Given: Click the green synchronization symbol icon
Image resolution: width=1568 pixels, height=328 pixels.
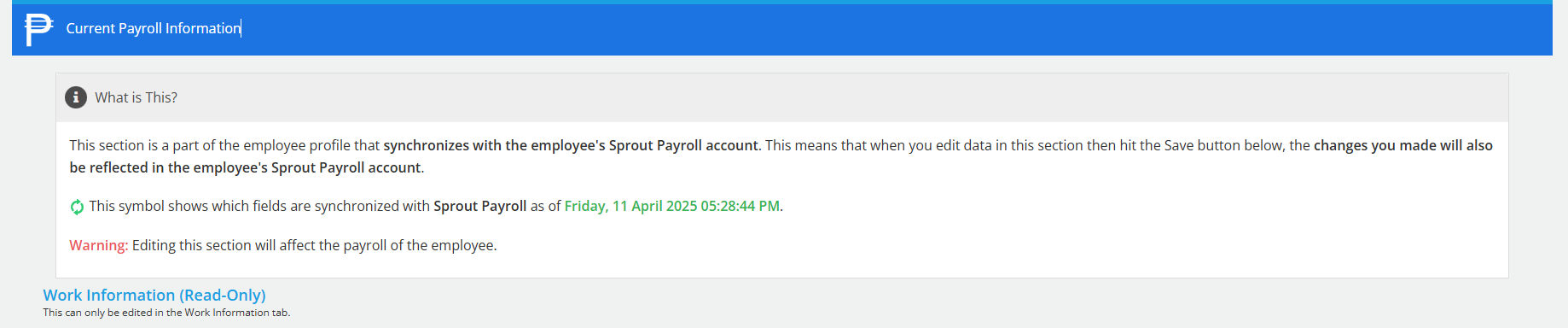Looking at the screenshot, I should pos(77,207).
